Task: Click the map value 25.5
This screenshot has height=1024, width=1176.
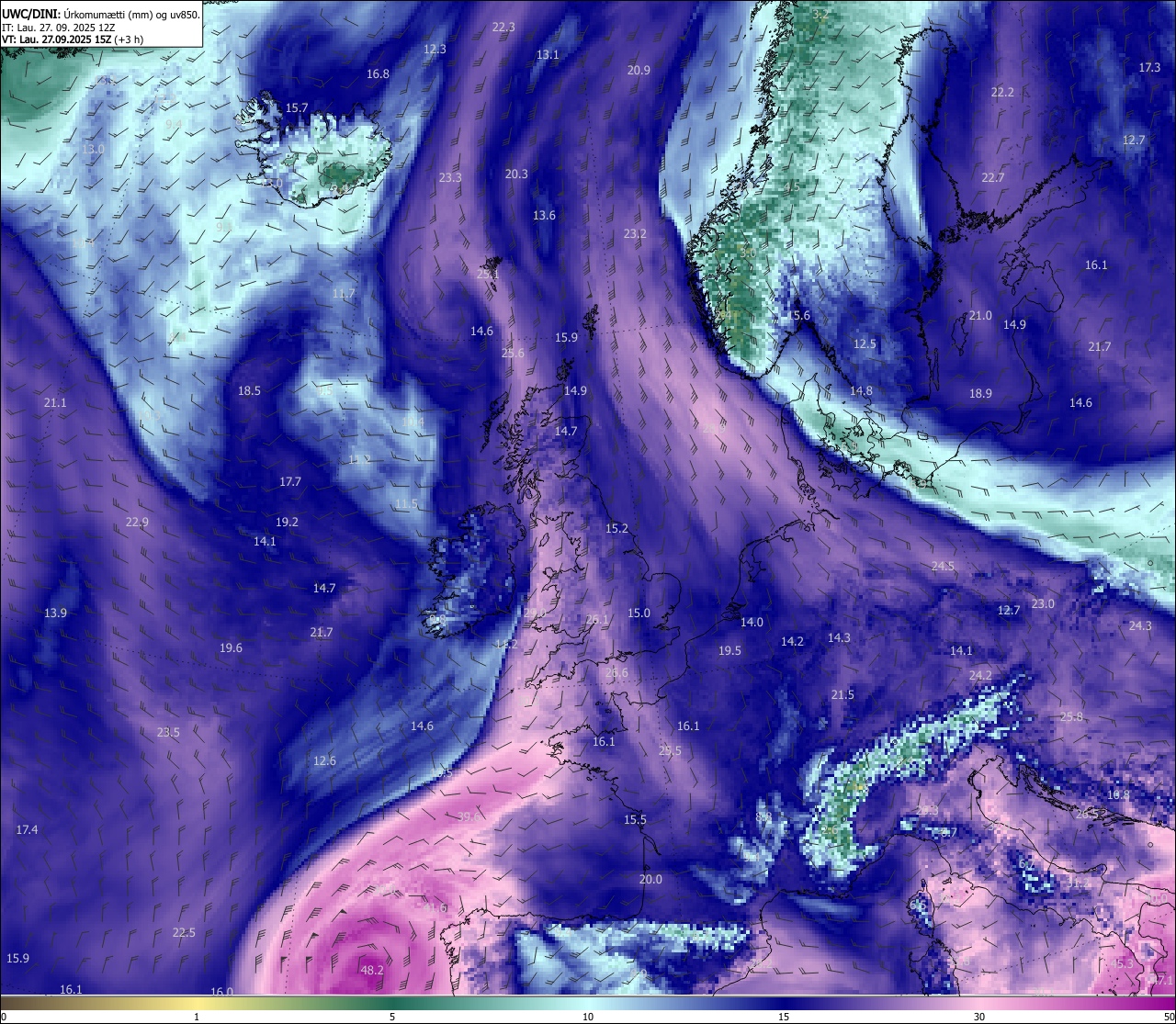Action: tap(671, 751)
